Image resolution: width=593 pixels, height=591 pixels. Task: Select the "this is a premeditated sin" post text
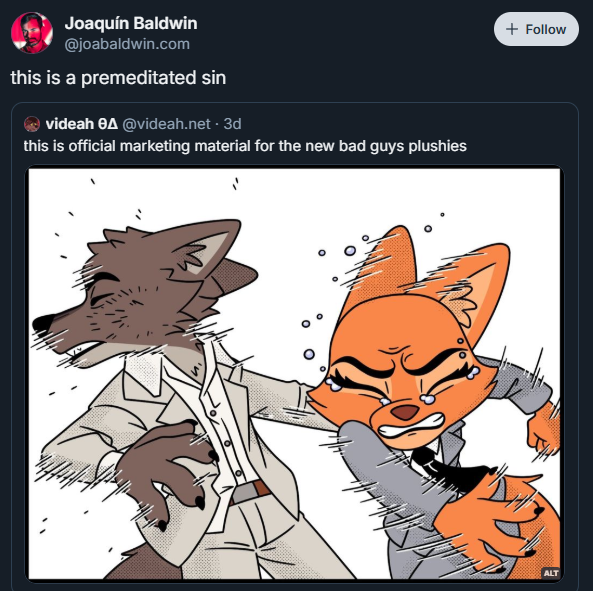coord(118,78)
